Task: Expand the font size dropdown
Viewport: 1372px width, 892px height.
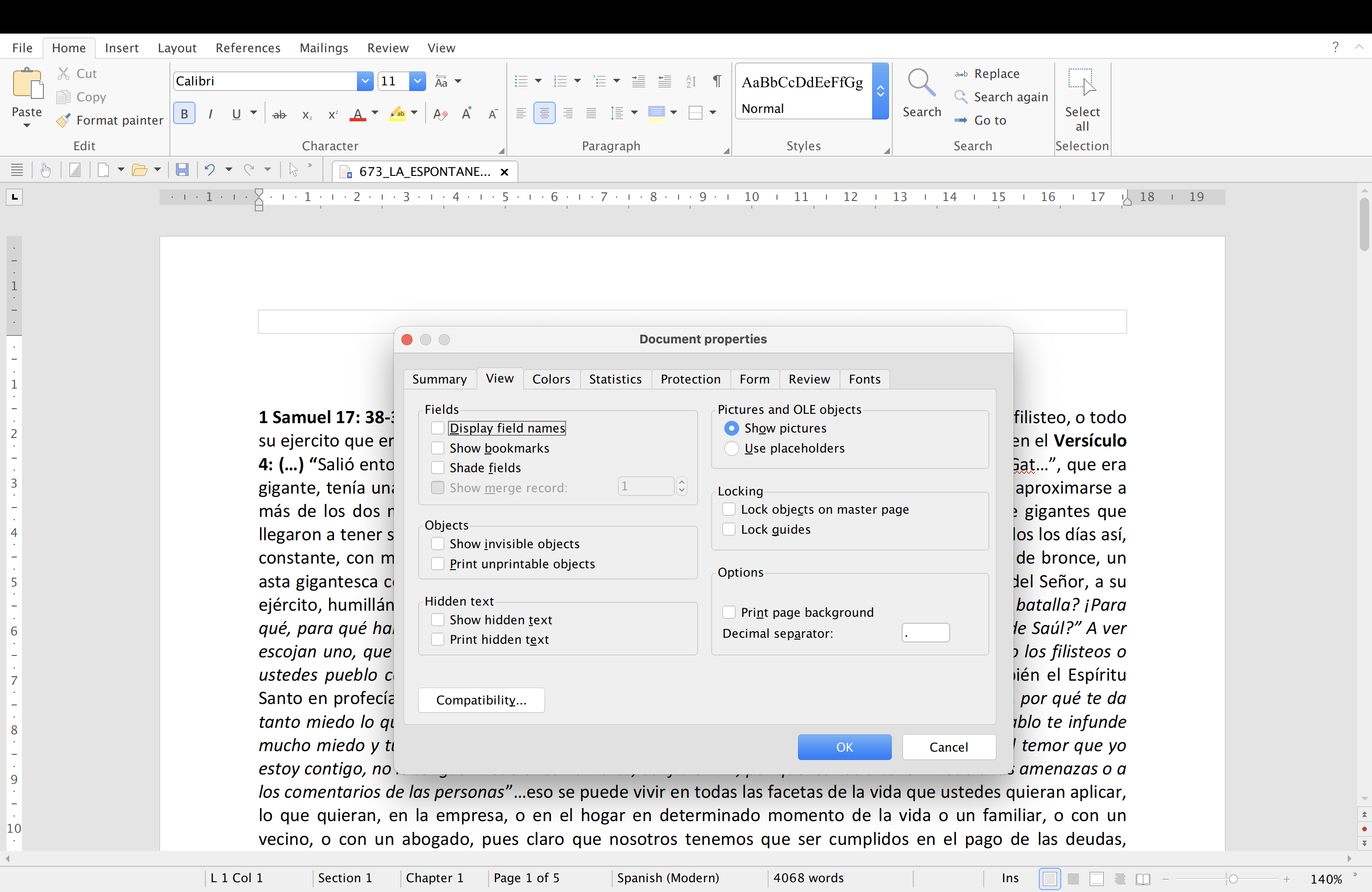Action: click(x=417, y=81)
